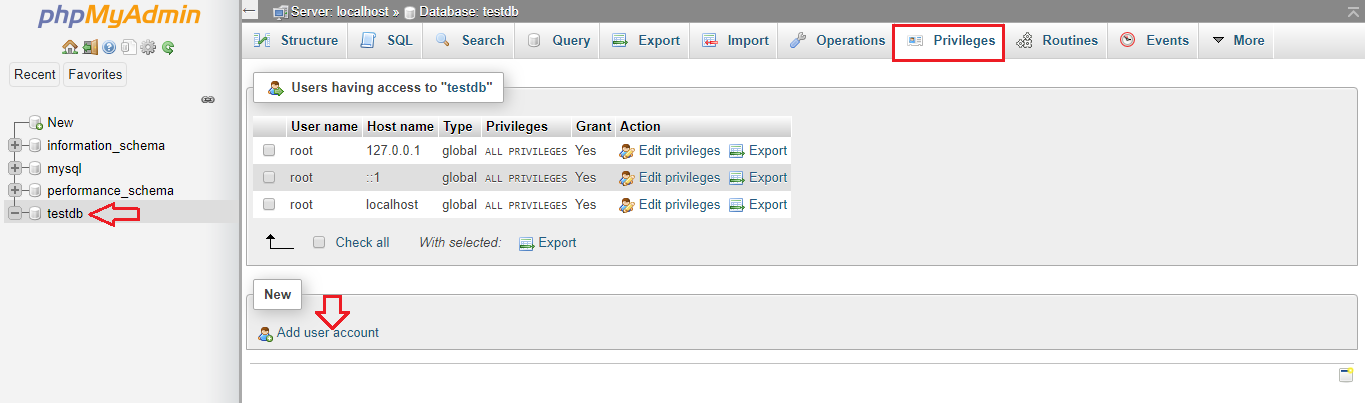Click the Add user account link
Screen dimensions: 1365x403
click(x=327, y=333)
